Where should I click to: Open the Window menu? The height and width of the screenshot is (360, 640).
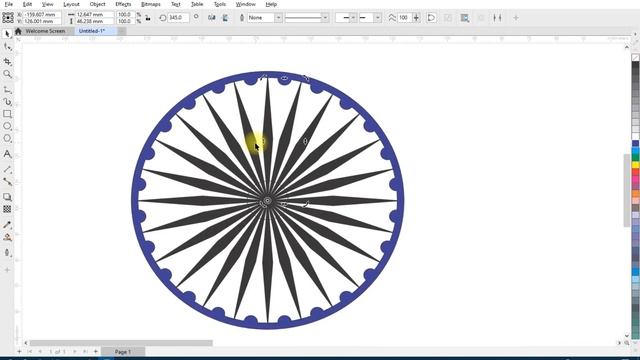246,4
